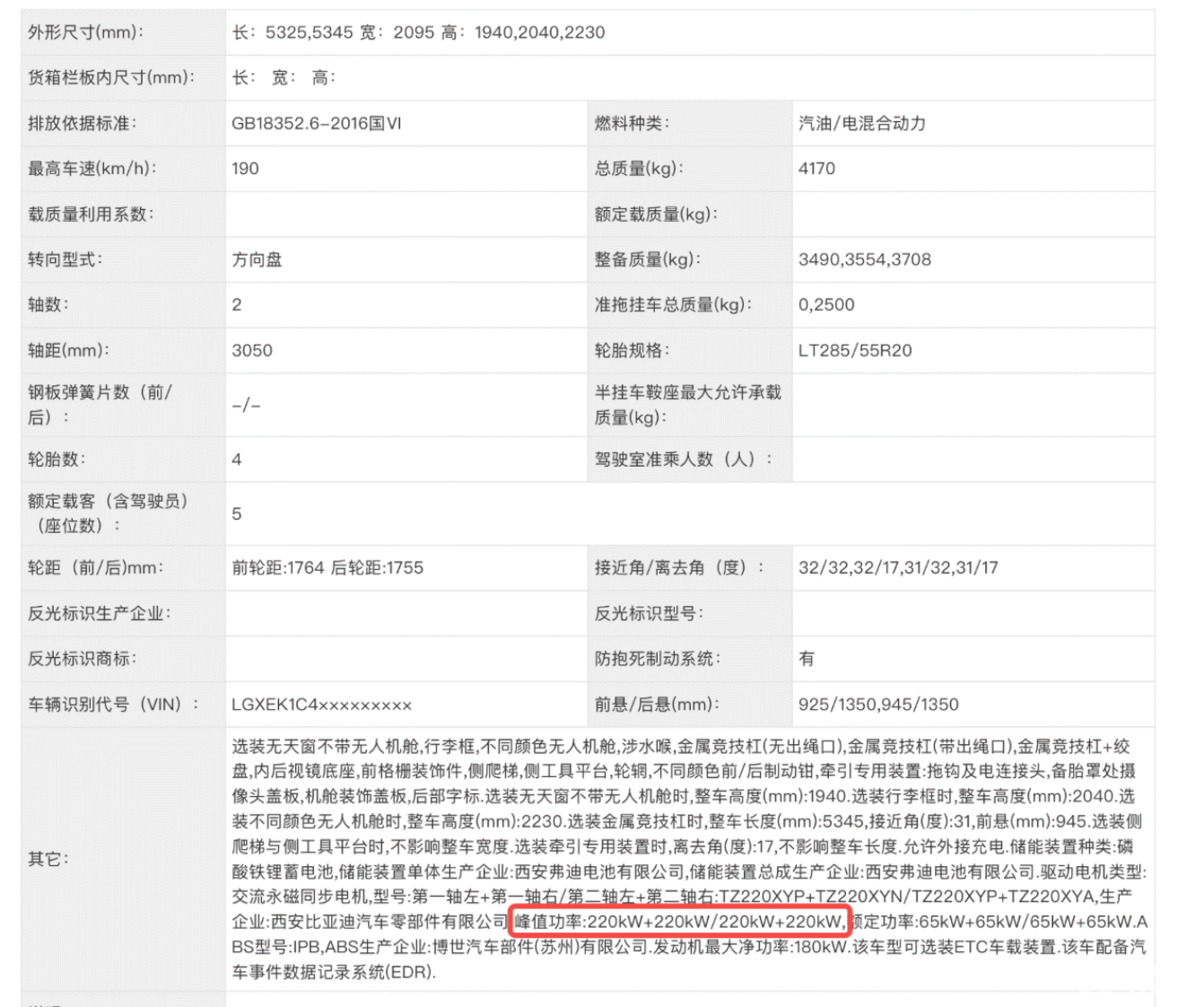The height and width of the screenshot is (1007, 1204).
Task: Select the value 925/1350,945/1350
Action: 878,705
